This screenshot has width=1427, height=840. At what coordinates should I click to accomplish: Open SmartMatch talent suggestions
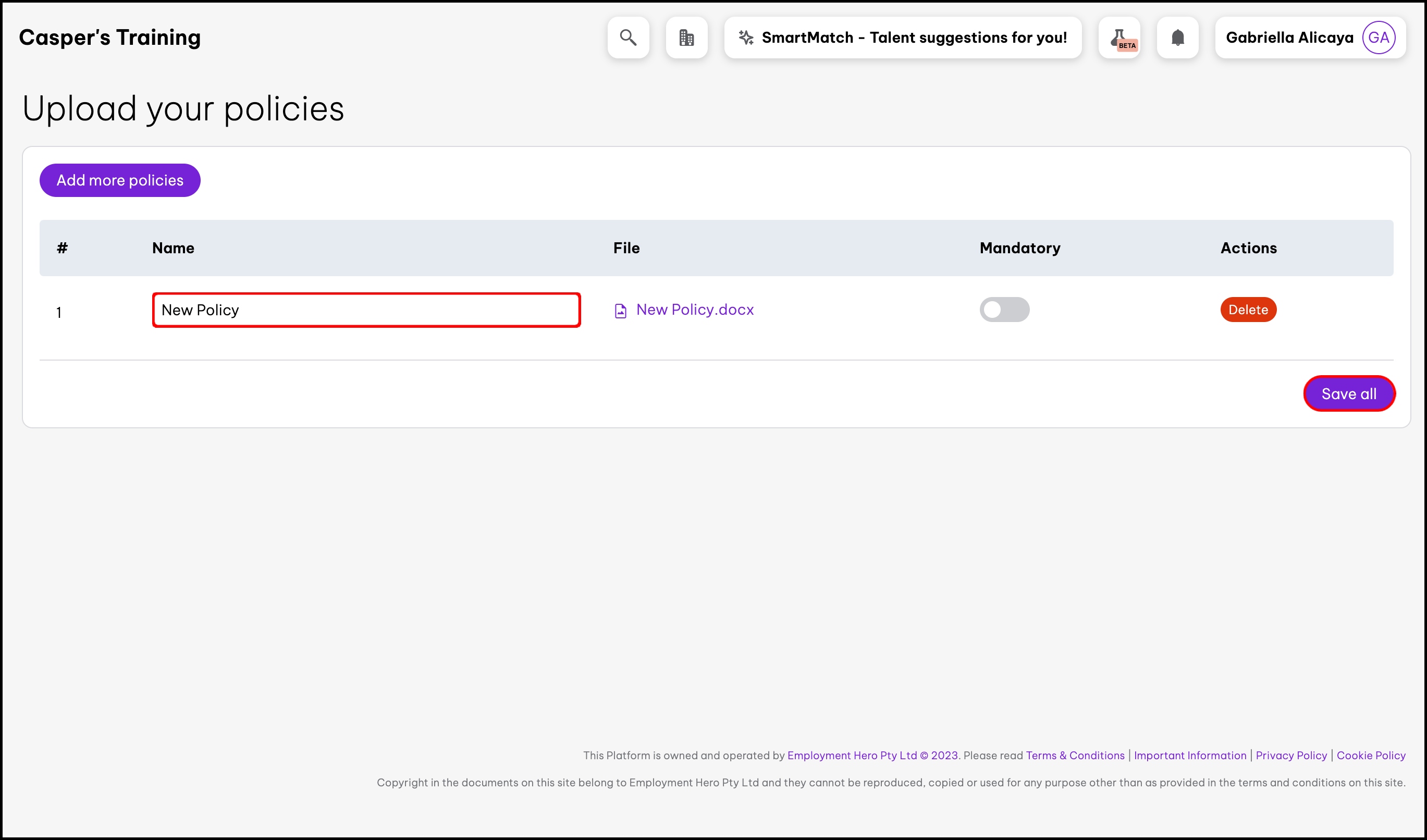point(914,38)
